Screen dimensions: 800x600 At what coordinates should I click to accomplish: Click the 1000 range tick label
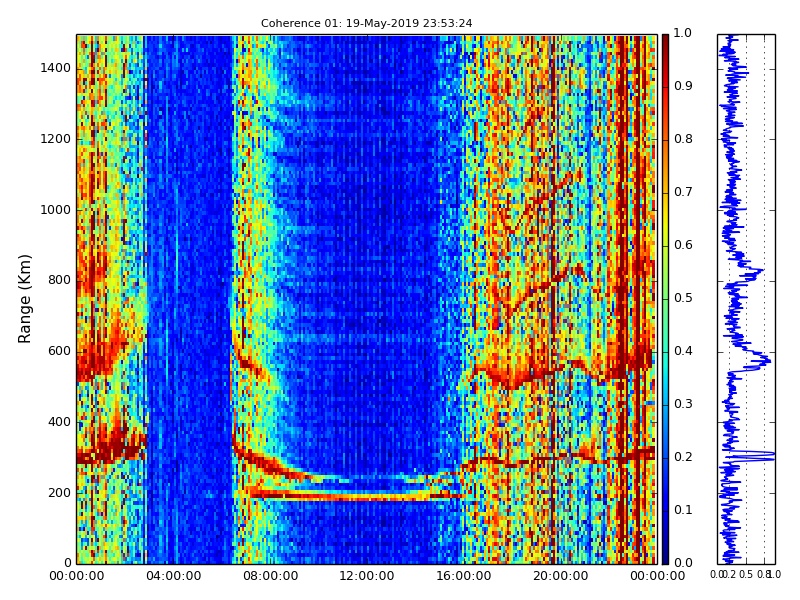(x=56, y=210)
